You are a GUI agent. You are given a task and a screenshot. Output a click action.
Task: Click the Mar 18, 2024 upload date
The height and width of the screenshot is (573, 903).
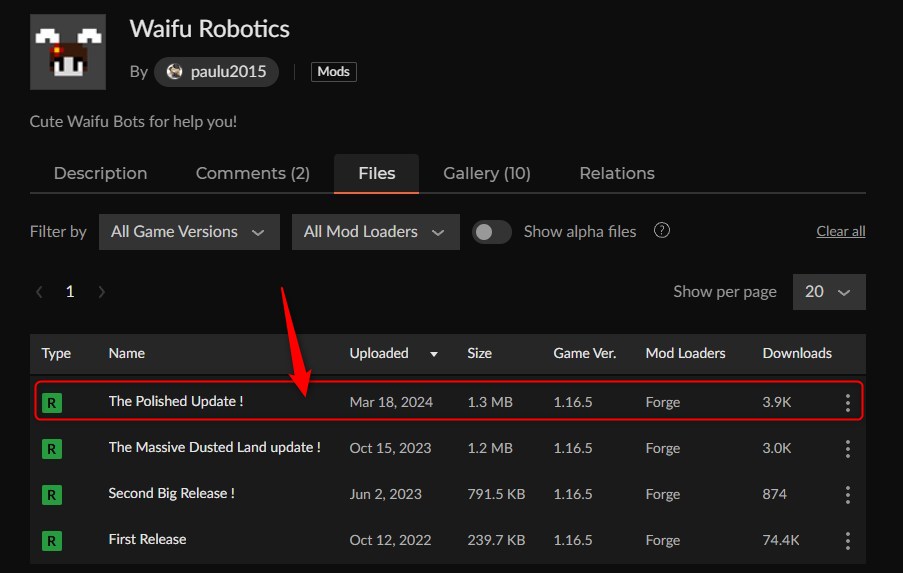pos(391,403)
